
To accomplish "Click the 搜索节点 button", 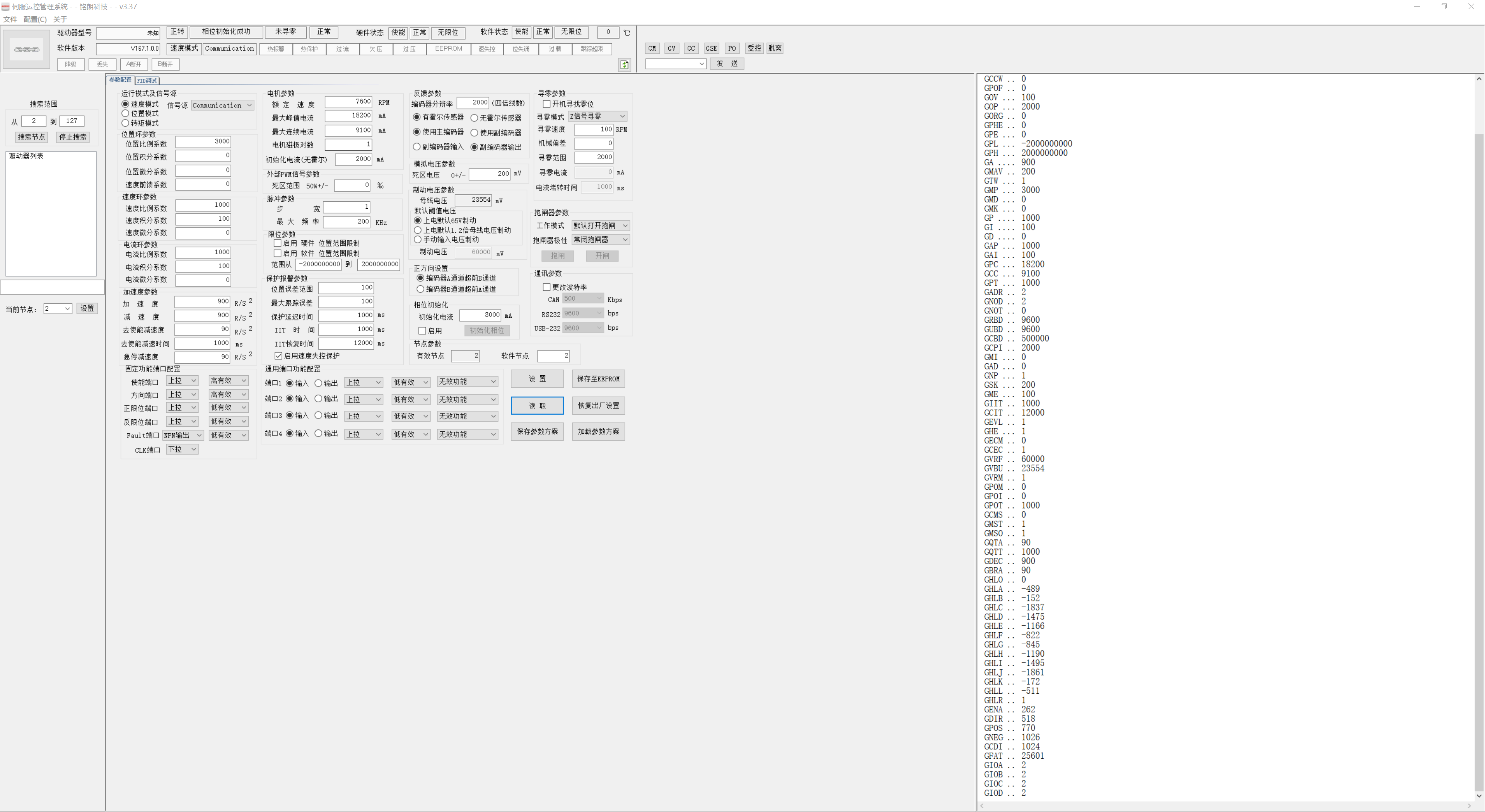I will tap(31, 137).
